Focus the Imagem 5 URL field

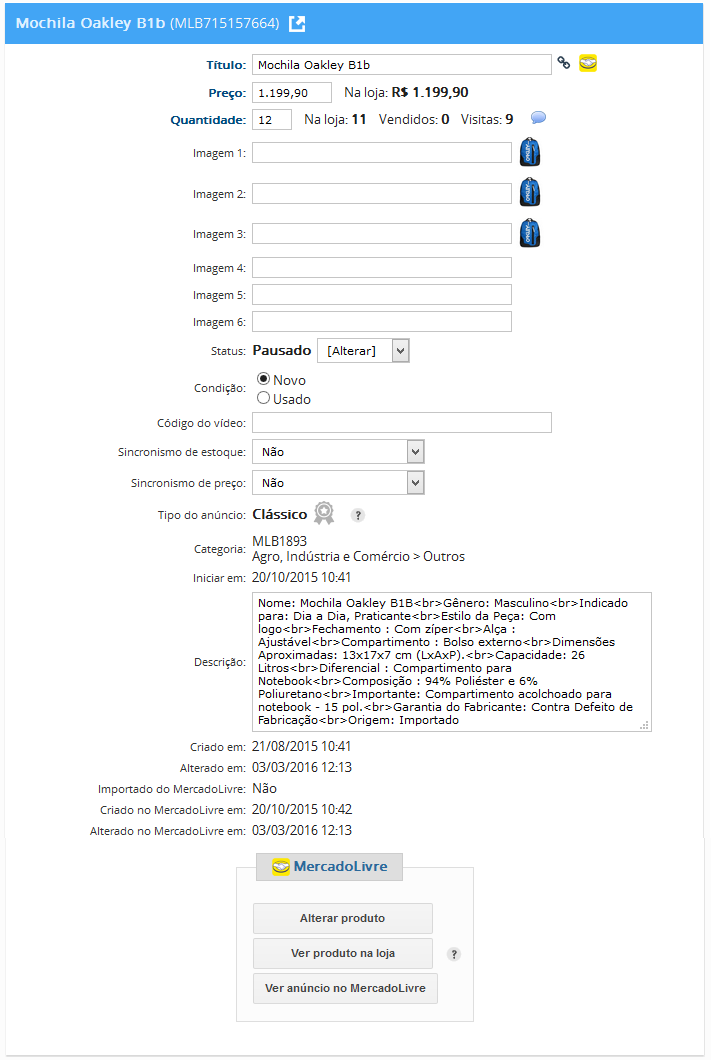[382, 295]
